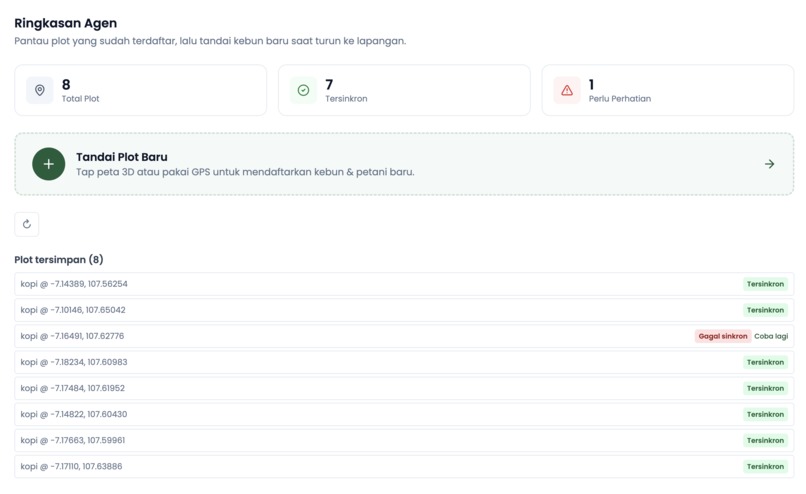Open the Tandai Plot Baru card
Viewport: 806px width, 494px height.
click(404, 164)
